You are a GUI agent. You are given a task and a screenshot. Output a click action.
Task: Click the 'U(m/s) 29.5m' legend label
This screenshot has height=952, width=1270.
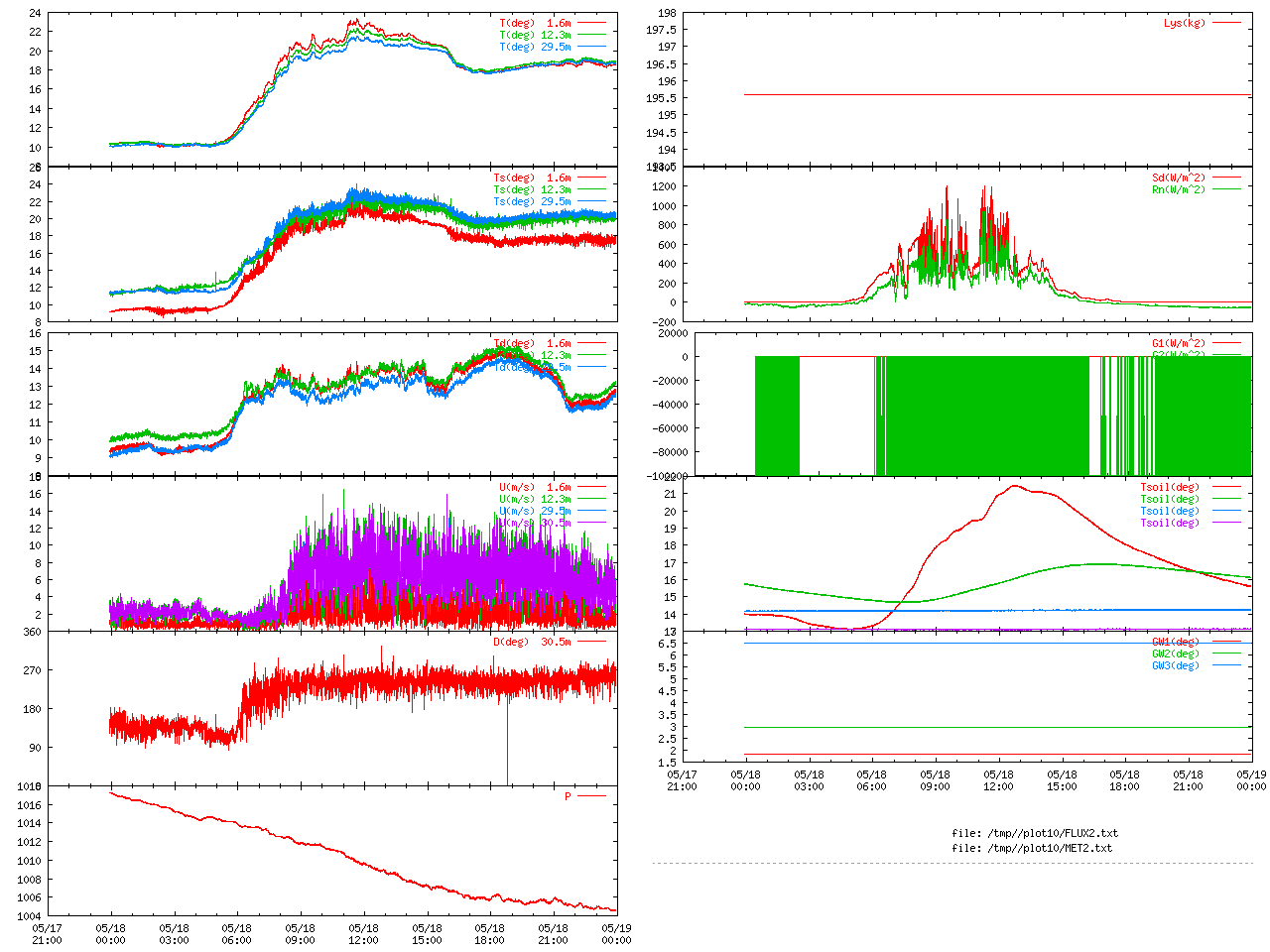536,512
